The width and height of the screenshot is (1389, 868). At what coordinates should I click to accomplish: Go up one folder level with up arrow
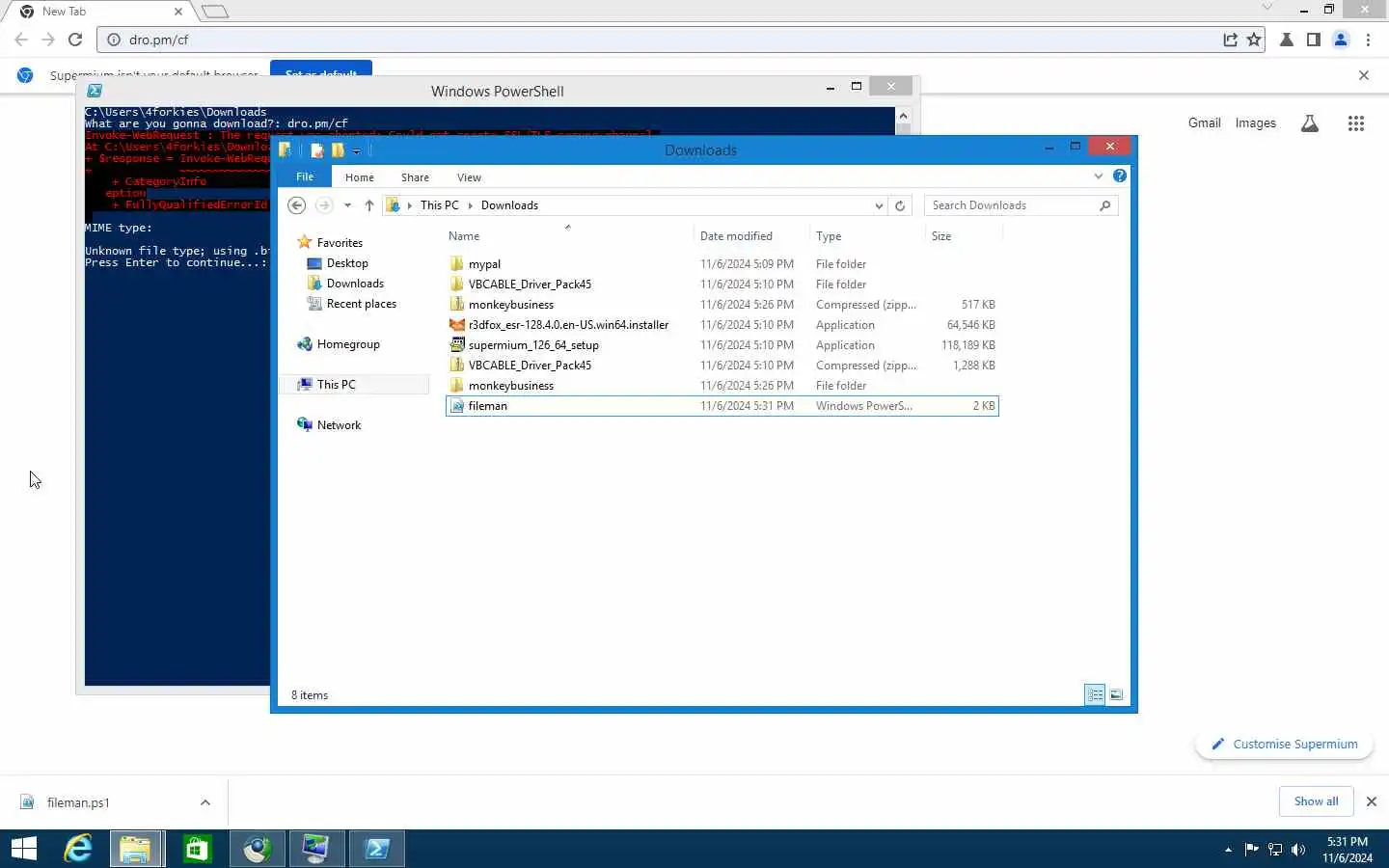click(368, 205)
